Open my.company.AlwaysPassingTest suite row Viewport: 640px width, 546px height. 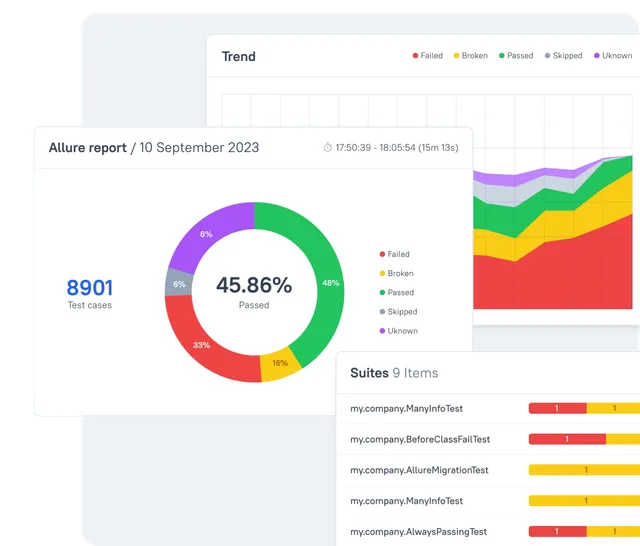488,532
